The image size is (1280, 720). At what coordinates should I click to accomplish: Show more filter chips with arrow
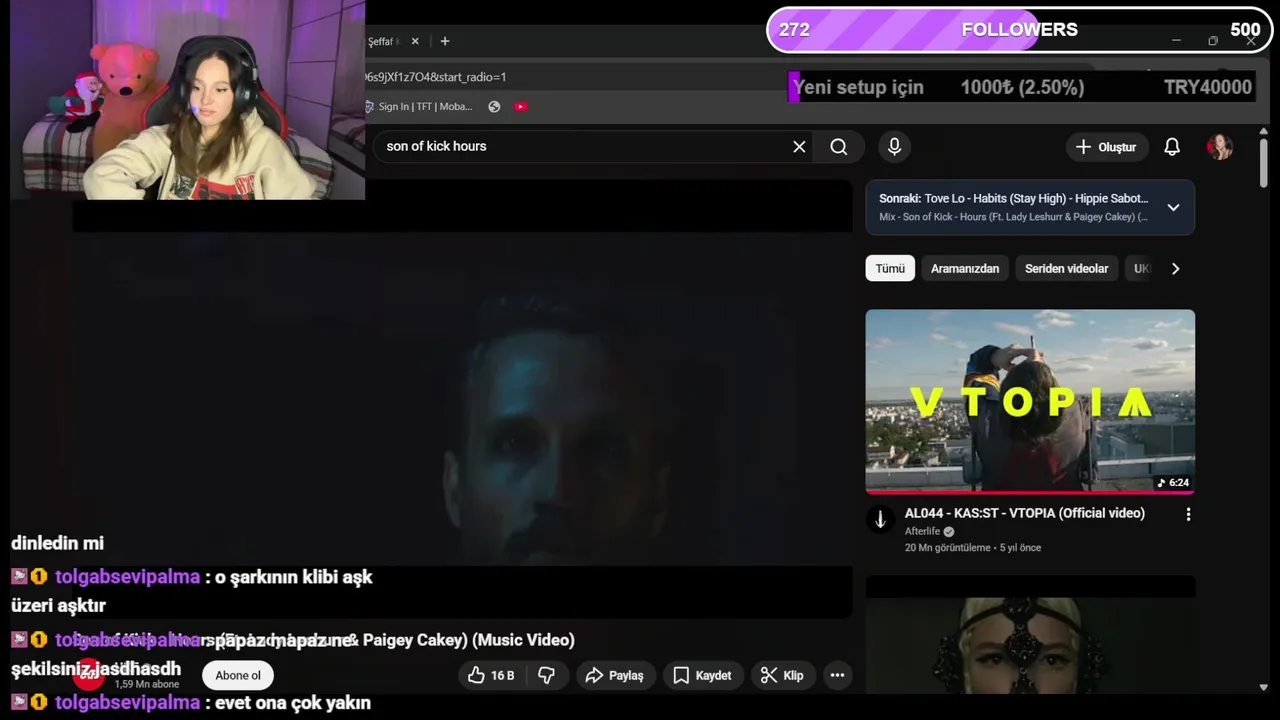tap(1175, 268)
